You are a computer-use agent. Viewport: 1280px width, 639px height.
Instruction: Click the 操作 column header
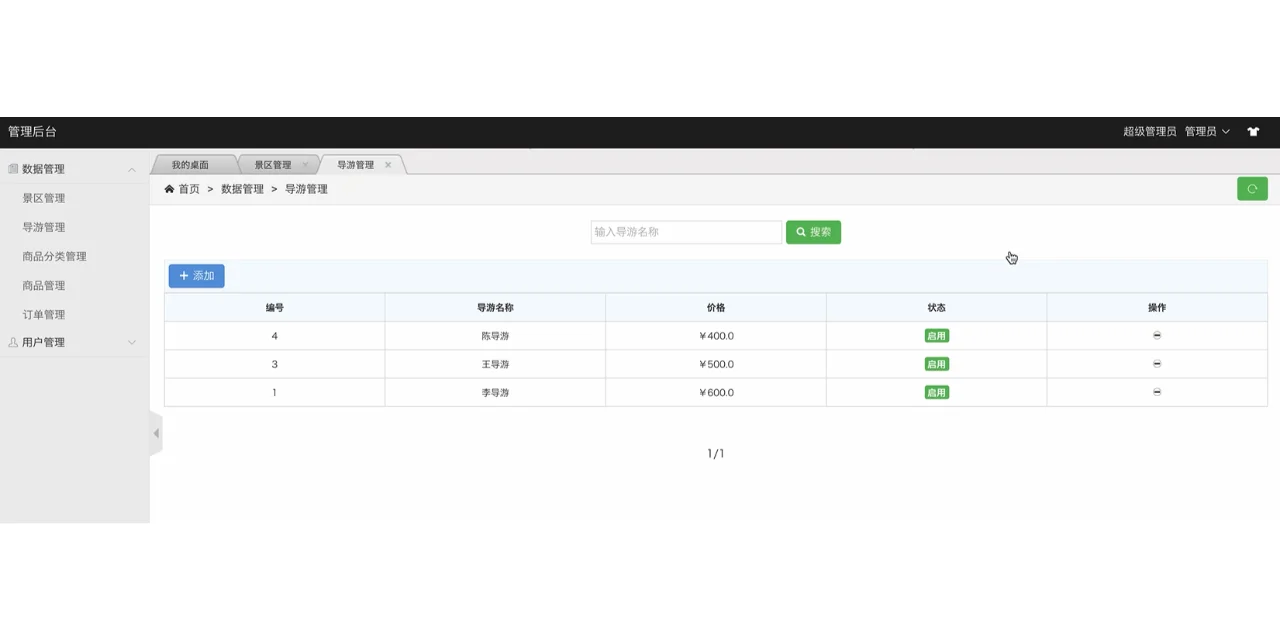coord(1157,308)
